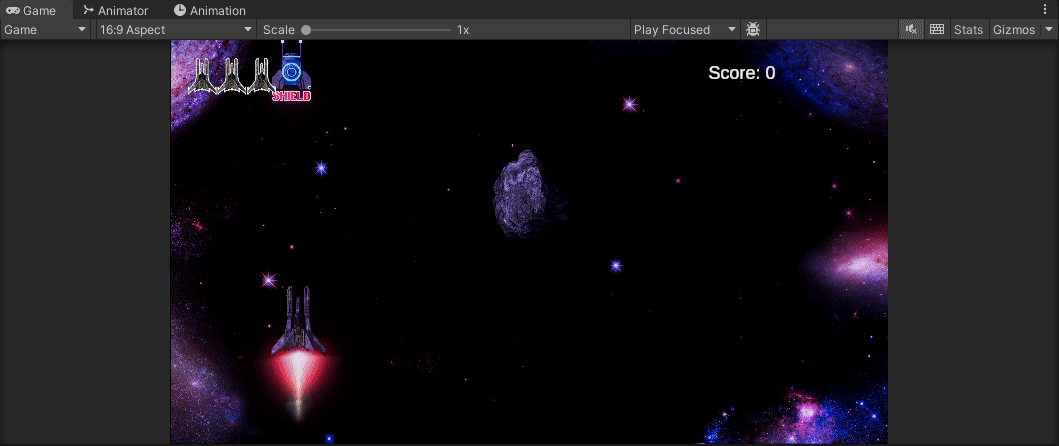
Task: Expand the Gizmos dropdown arrow
Action: [x=1048, y=30]
